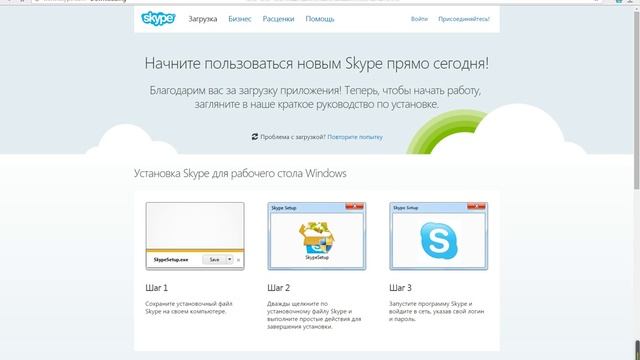Click the Skype logo in header

point(158,19)
